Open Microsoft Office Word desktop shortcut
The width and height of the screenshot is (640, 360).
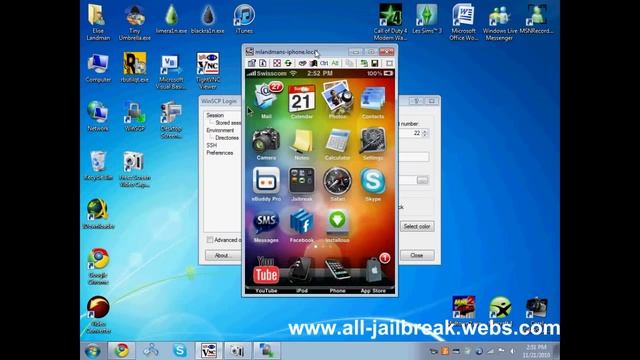coord(463,22)
